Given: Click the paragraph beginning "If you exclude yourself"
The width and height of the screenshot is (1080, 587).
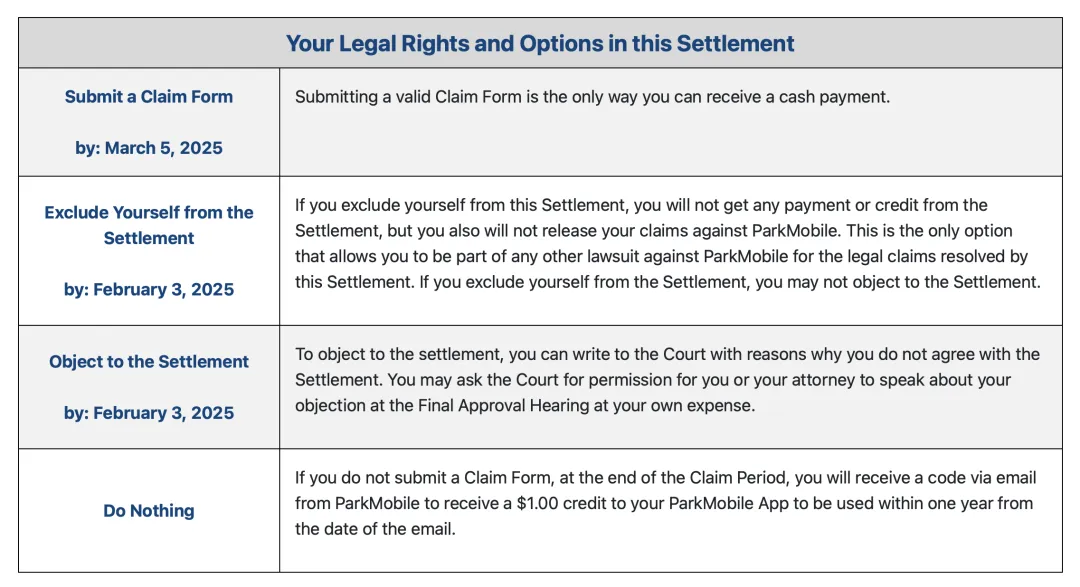Looking at the screenshot, I should click(x=667, y=243).
